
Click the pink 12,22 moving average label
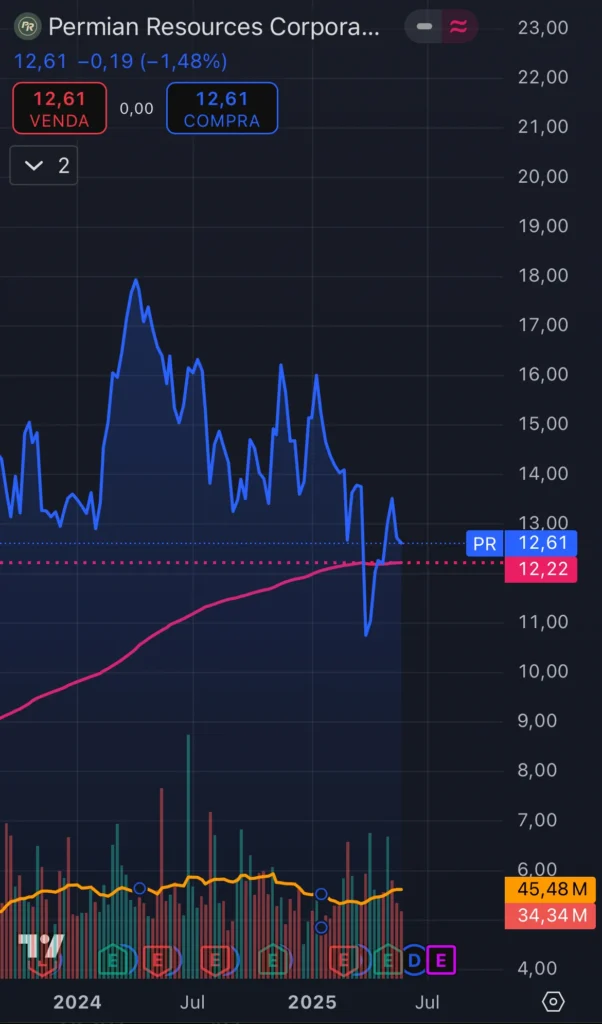pyautogui.click(x=540, y=570)
